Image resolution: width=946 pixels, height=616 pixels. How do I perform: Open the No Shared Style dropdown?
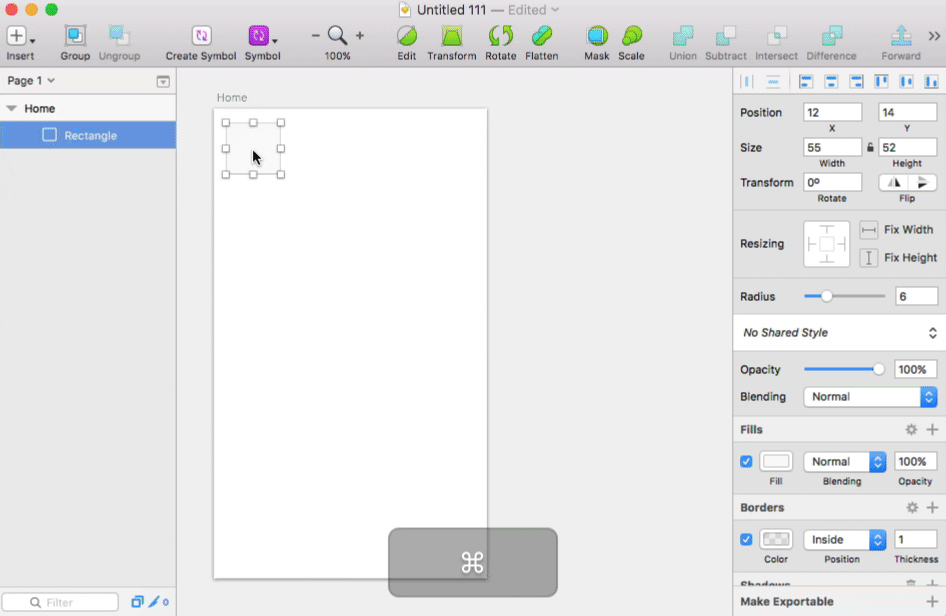[839, 333]
